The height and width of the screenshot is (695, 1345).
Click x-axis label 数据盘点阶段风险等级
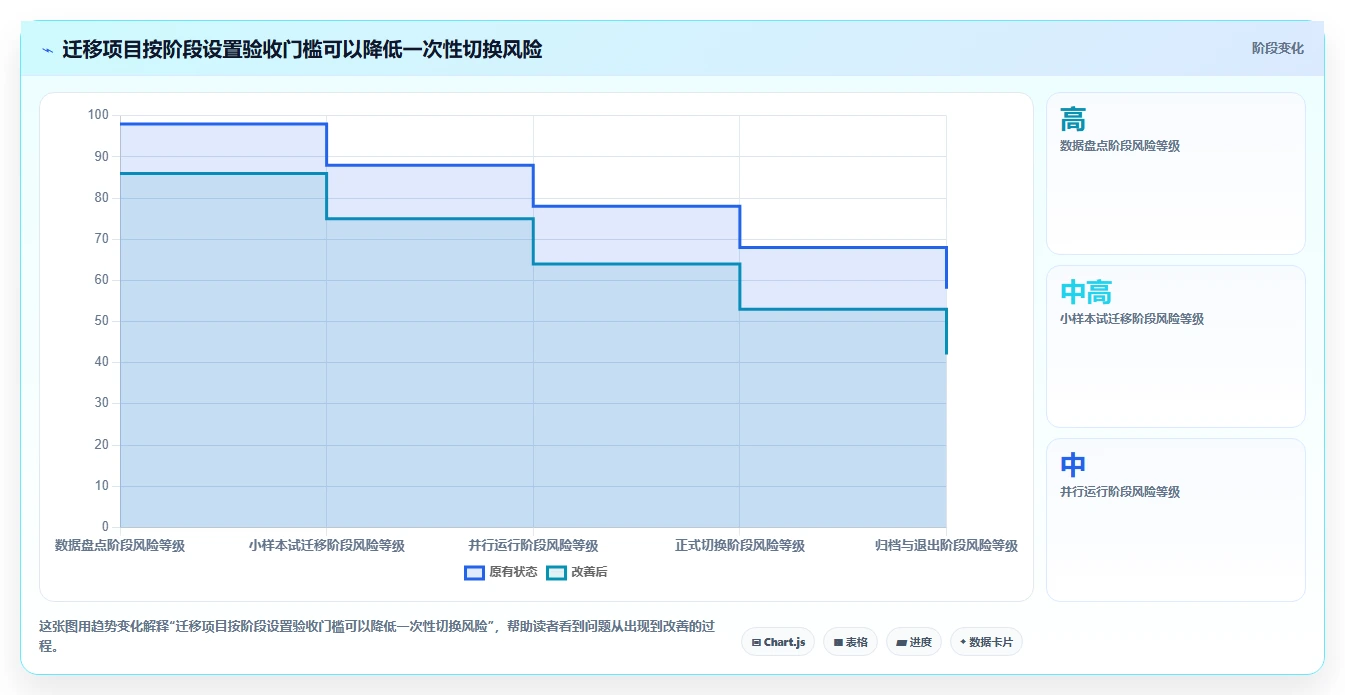click(120, 545)
